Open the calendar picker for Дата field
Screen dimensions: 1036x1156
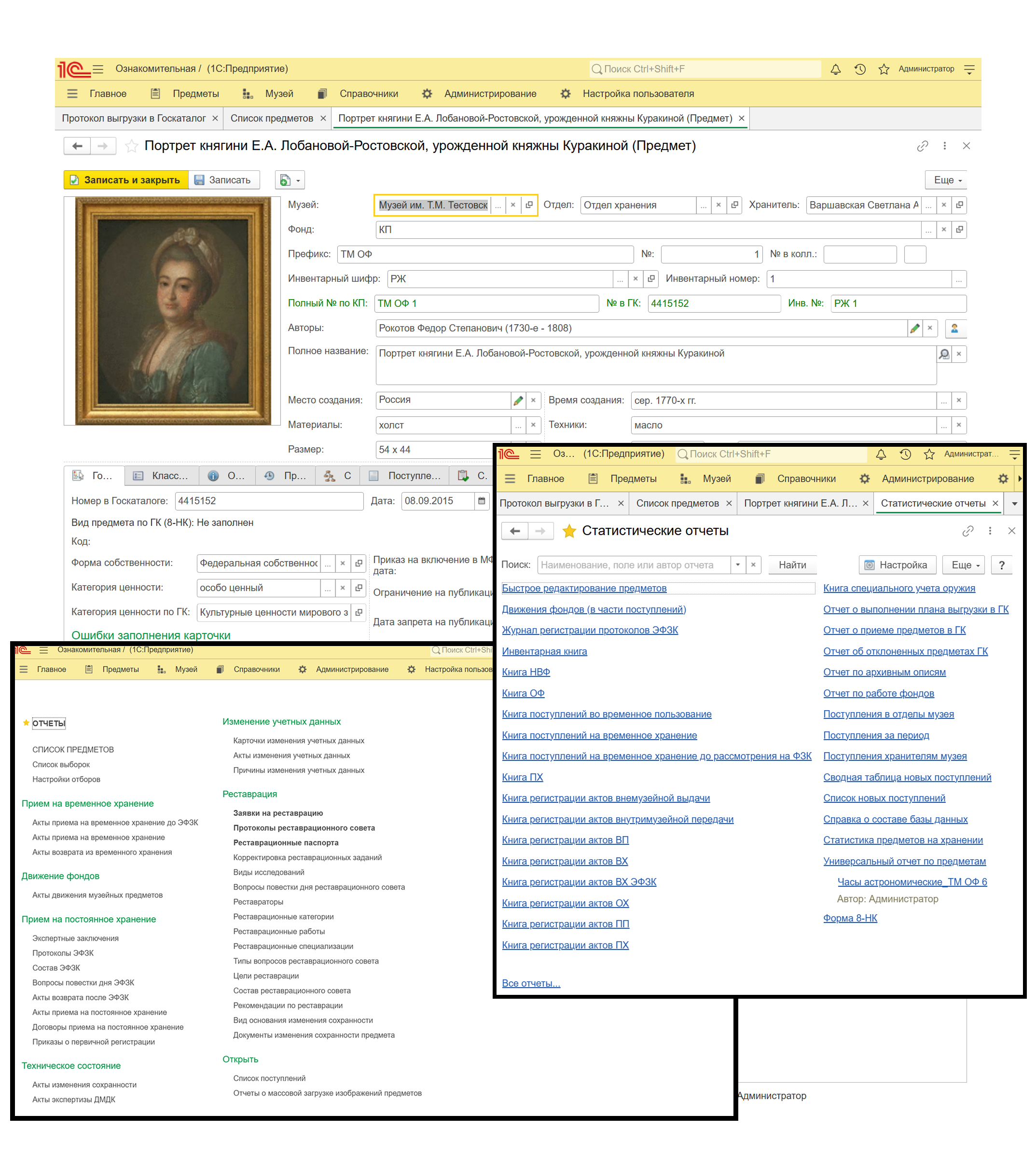[x=482, y=501]
